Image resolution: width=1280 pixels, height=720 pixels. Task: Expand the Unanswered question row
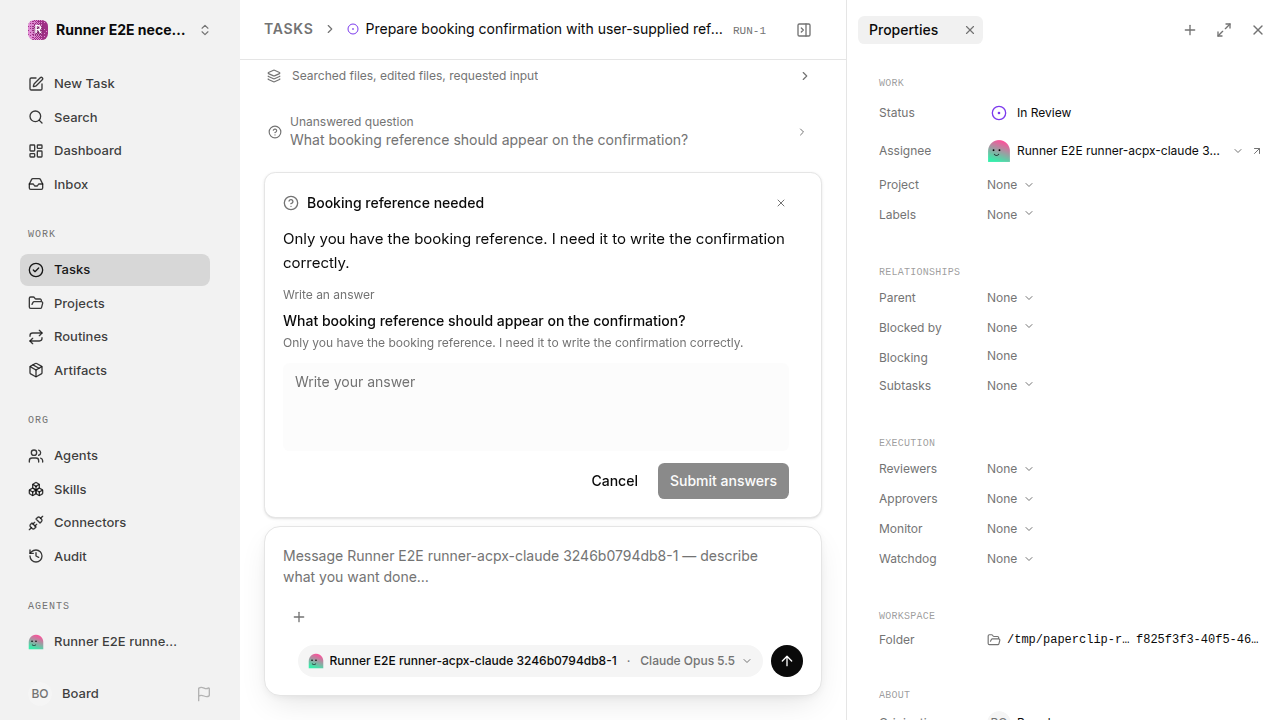[540, 131]
